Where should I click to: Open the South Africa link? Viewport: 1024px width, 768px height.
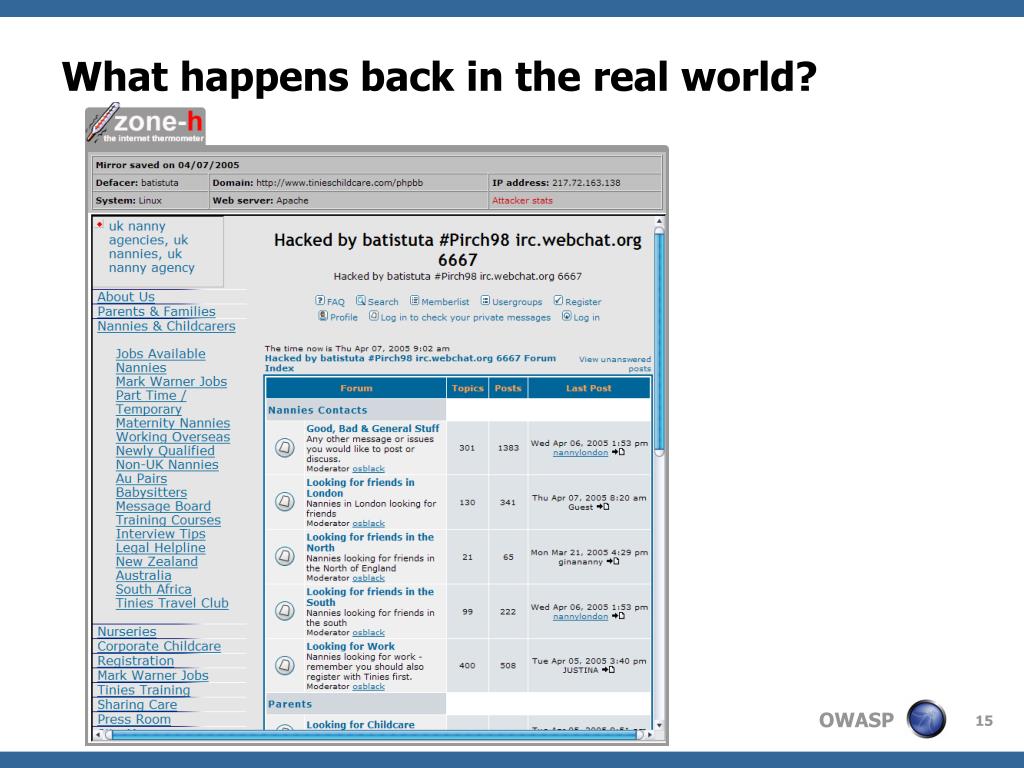[153, 589]
